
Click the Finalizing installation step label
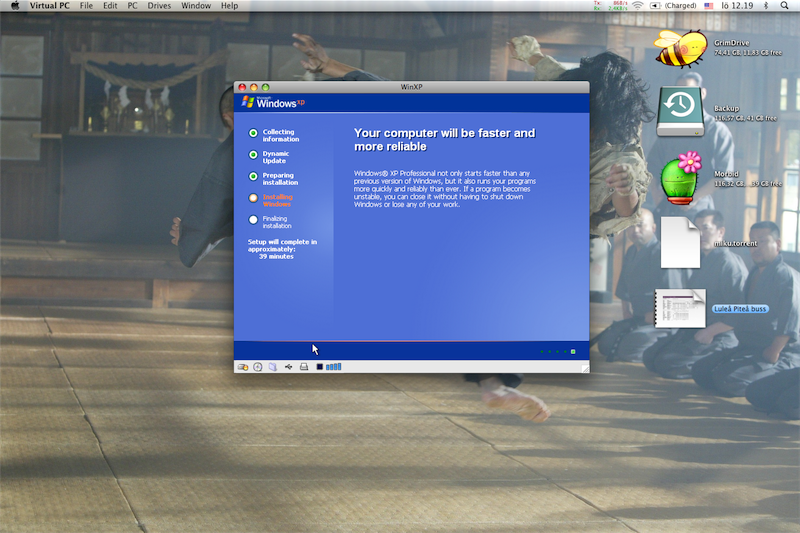point(277,222)
